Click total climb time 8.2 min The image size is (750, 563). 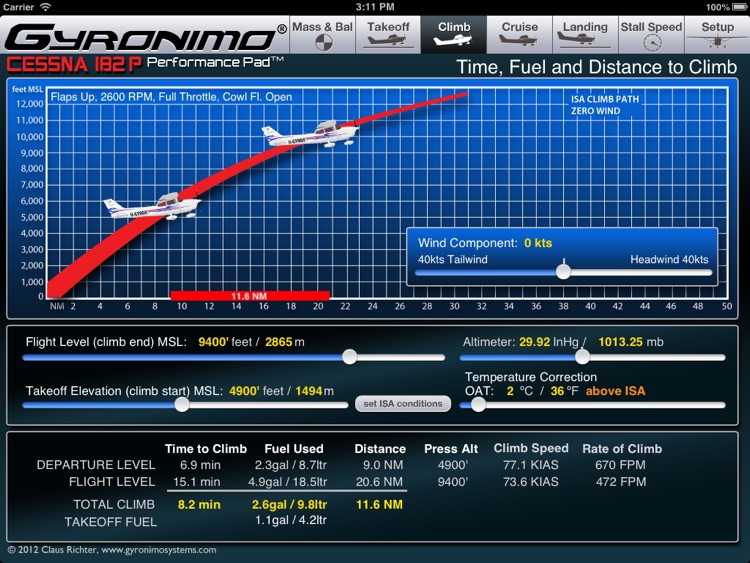point(199,505)
